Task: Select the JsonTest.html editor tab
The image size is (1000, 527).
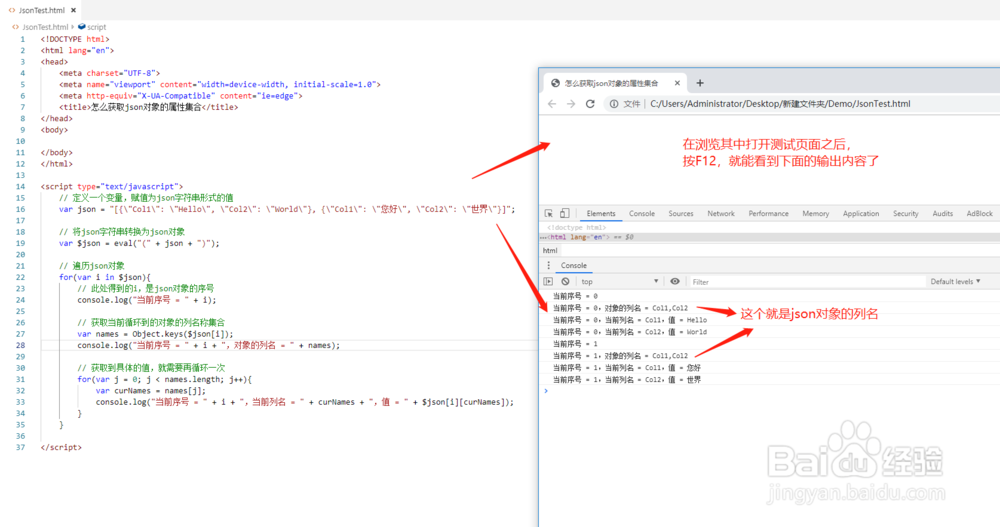Action: point(41,10)
